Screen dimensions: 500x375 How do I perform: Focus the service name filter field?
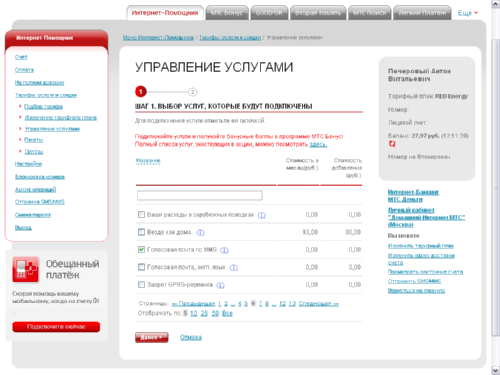point(200,195)
